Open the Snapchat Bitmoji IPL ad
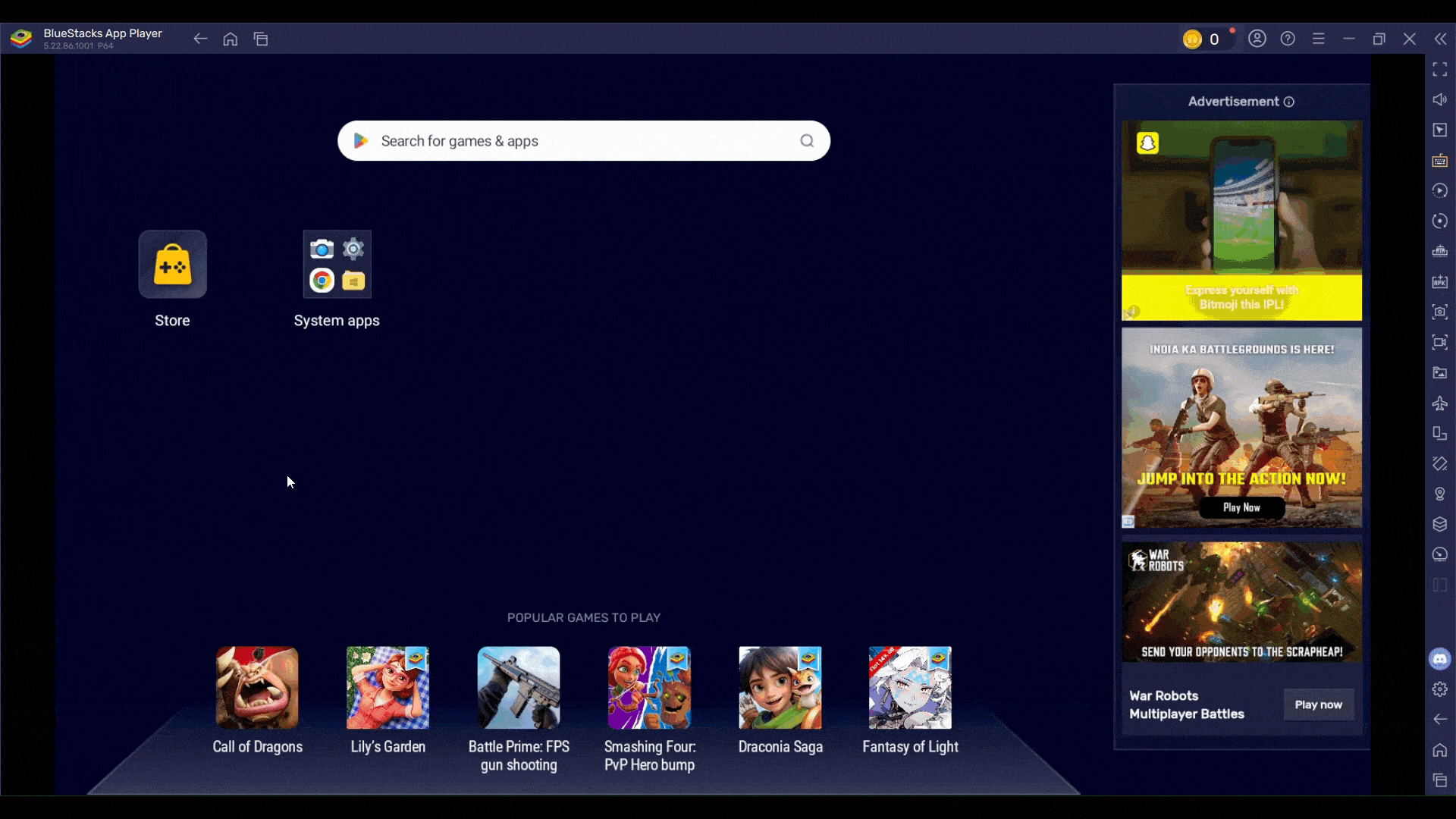 1241,221
